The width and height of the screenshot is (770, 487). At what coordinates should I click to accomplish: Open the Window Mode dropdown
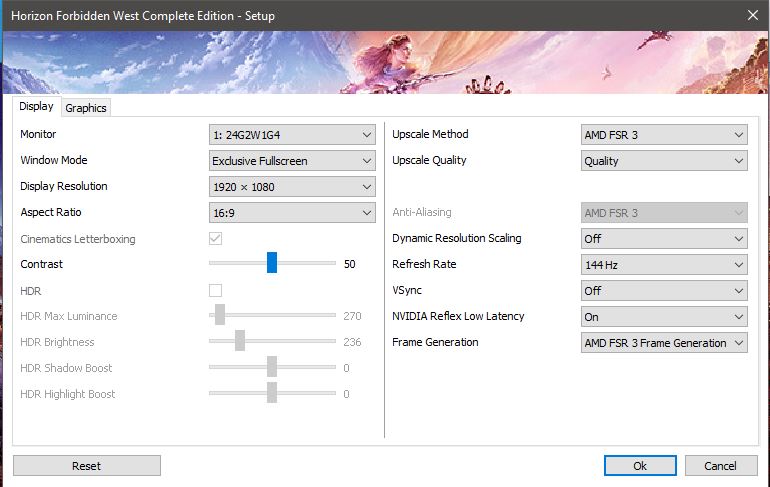(x=292, y=161)
